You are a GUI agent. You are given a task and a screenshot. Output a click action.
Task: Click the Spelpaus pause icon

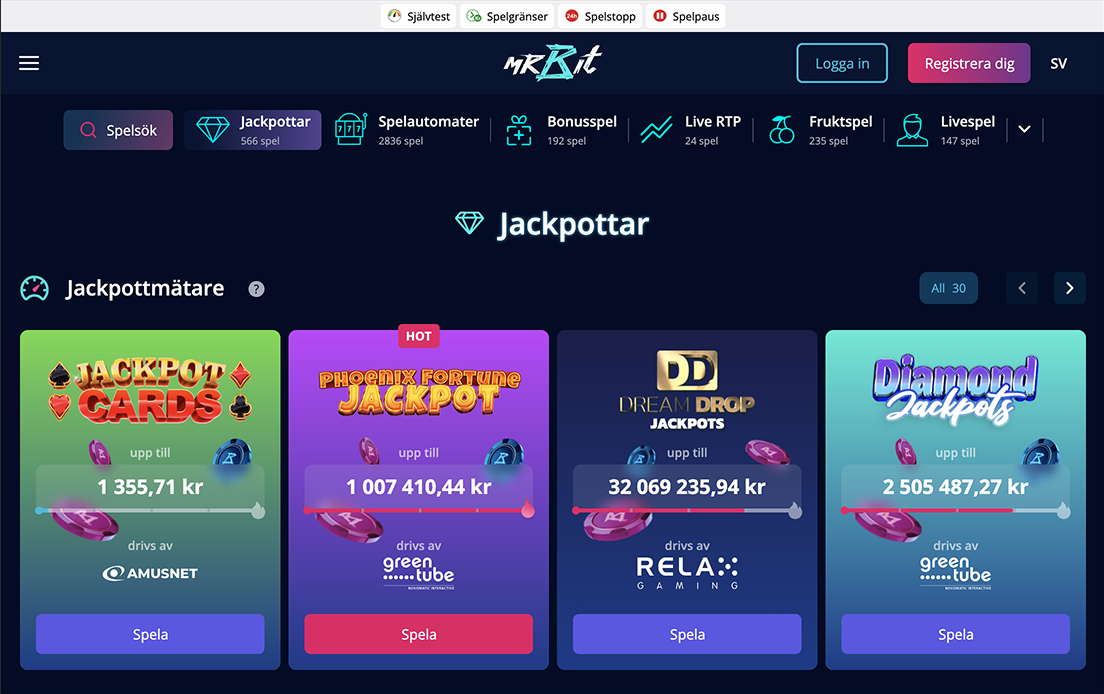pos(660,15)
